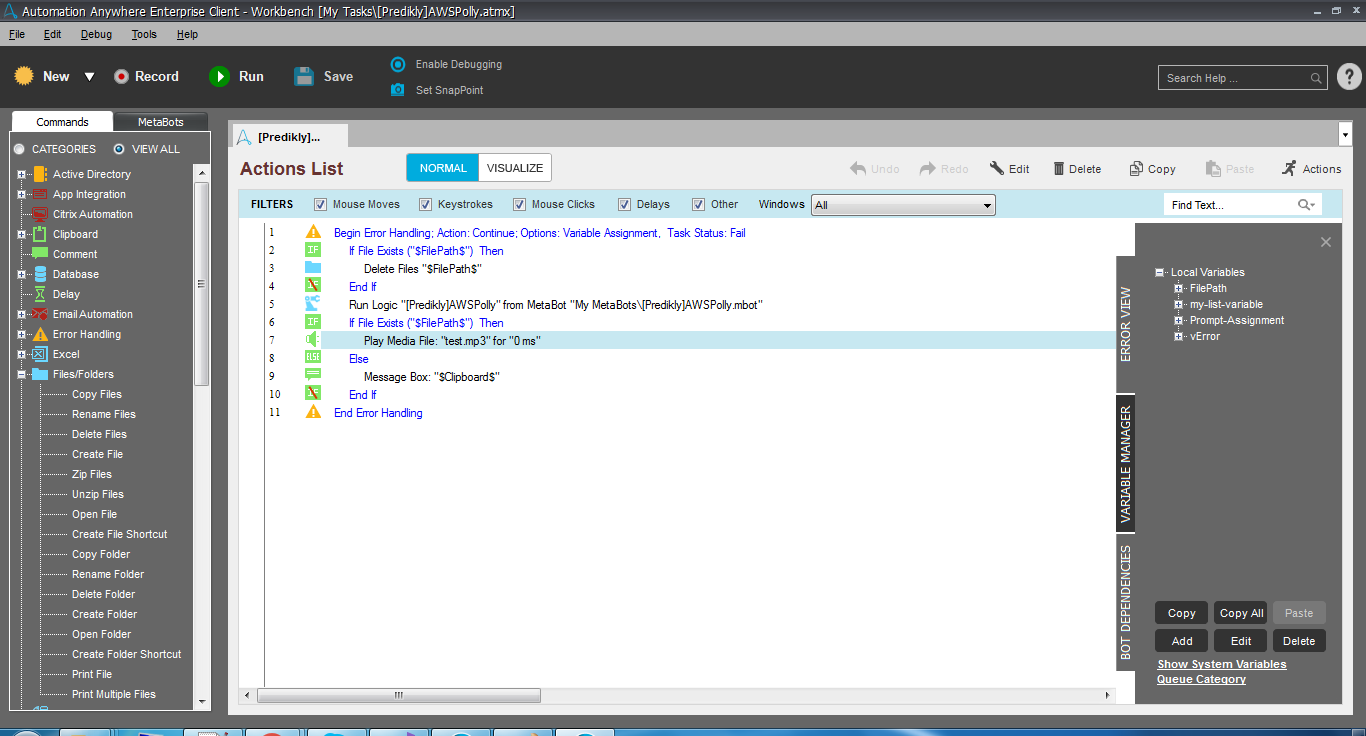The width and height of the screenshot is (1366, 736).
Task: Toggle the Other filter checkbox
Action: tap(699, 205)
